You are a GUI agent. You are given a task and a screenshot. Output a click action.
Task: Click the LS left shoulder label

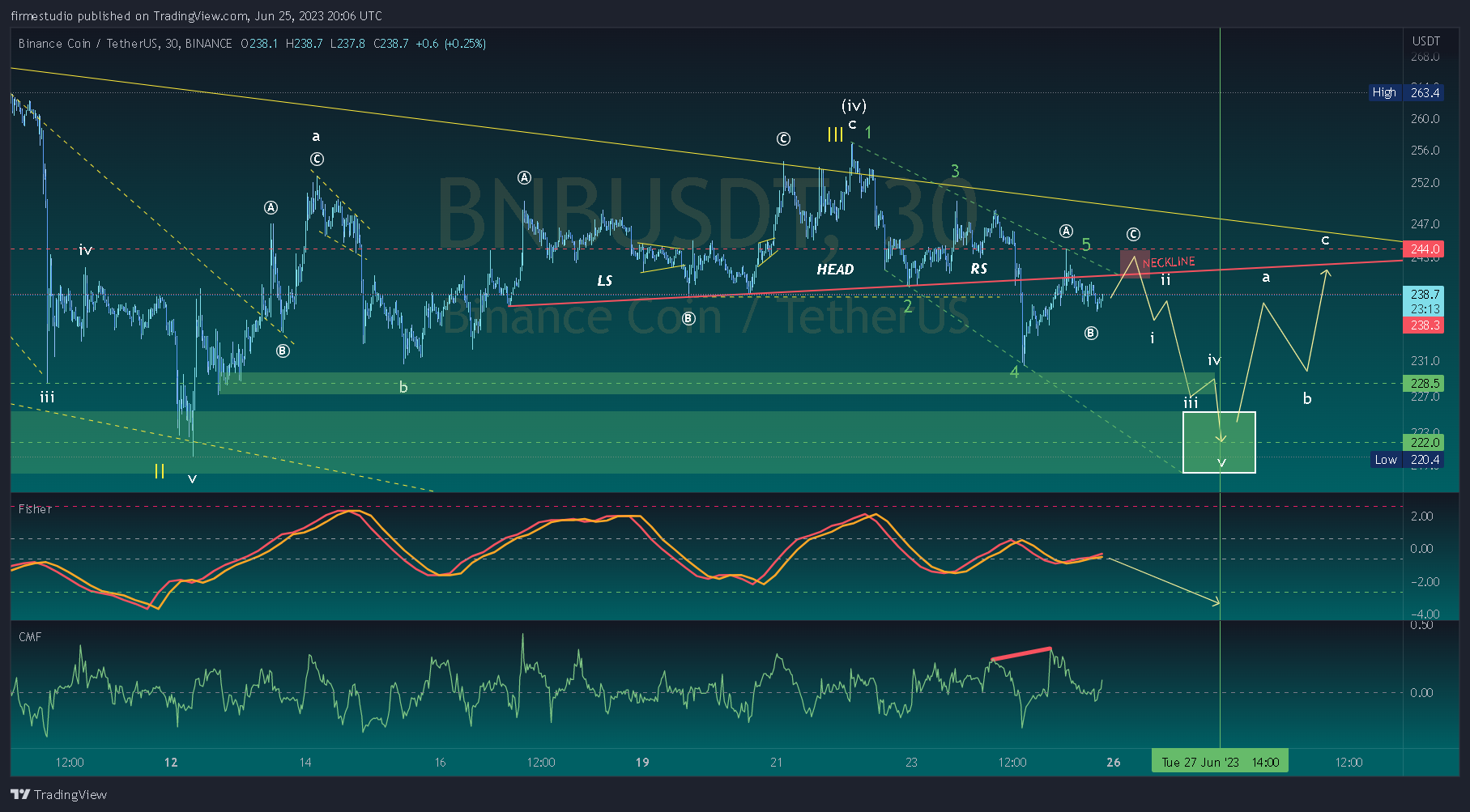(x=605, y=281)
